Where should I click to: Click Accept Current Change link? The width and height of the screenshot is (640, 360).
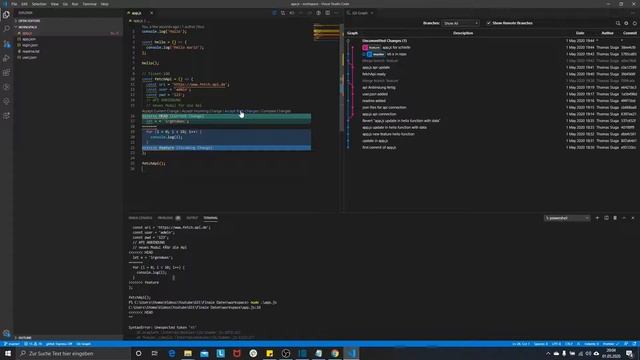click(x=160, y=111)
